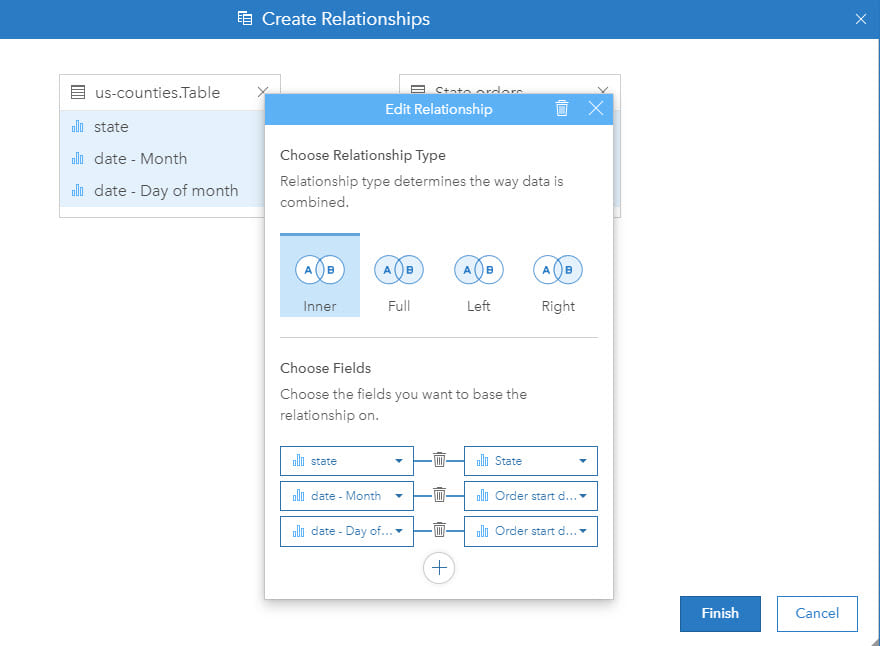Remove the State orders table card
Image resolution: width=880 pixels, height=646 pixels.
pos(603,91)
